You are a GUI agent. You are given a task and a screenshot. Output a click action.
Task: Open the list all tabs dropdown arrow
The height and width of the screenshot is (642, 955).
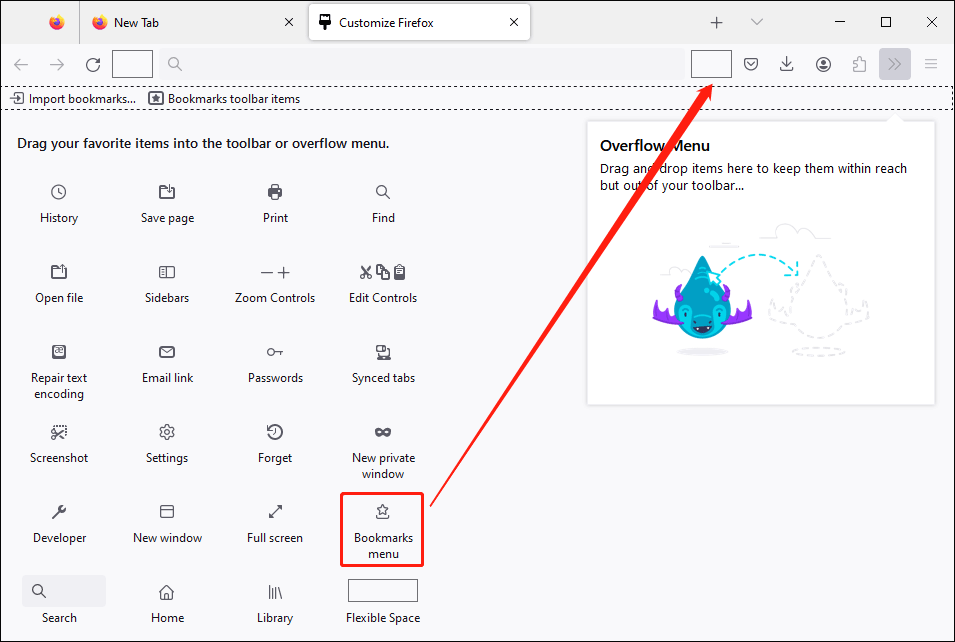pyautogui.click(x=757, y=22)
